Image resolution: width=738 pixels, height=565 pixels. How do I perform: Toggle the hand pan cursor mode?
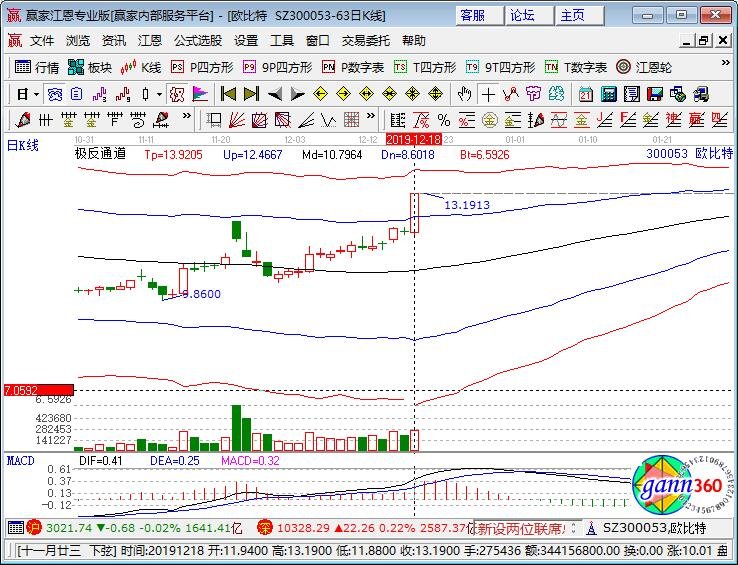tap(464, 94)
